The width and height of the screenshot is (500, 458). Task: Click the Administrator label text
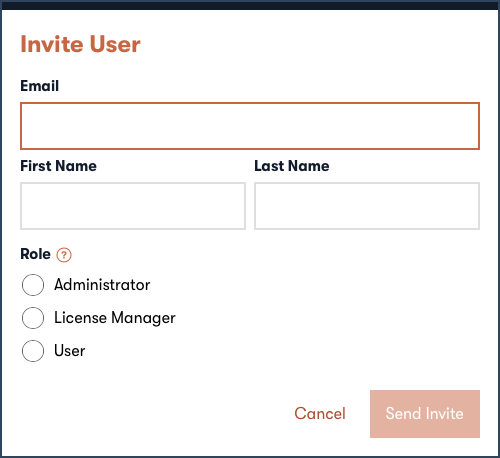[102, 285]
